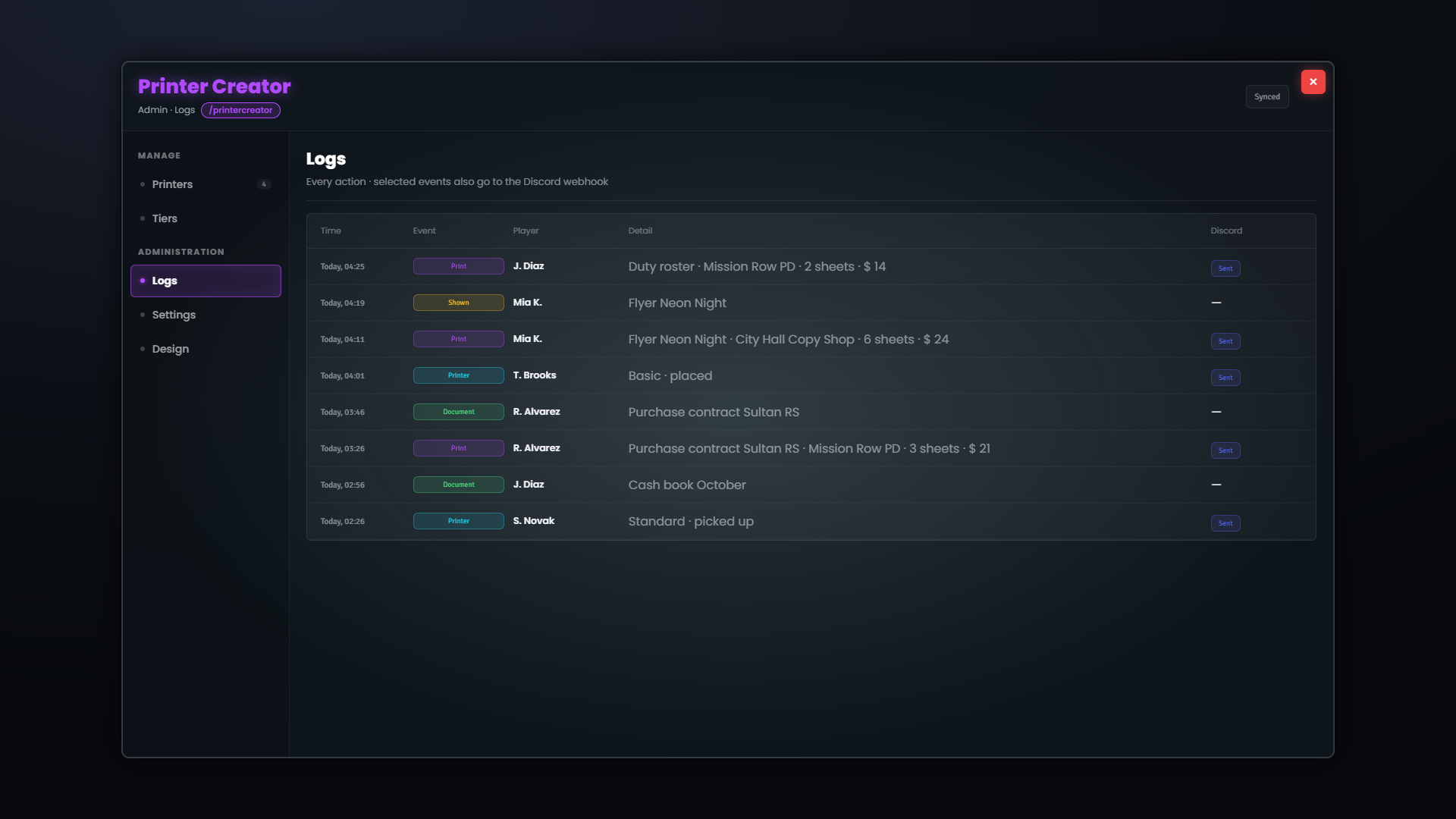Click the Printers count badge
This screenshot has width=1456, height=819.
pyautogui.click(x=264, y=184)
